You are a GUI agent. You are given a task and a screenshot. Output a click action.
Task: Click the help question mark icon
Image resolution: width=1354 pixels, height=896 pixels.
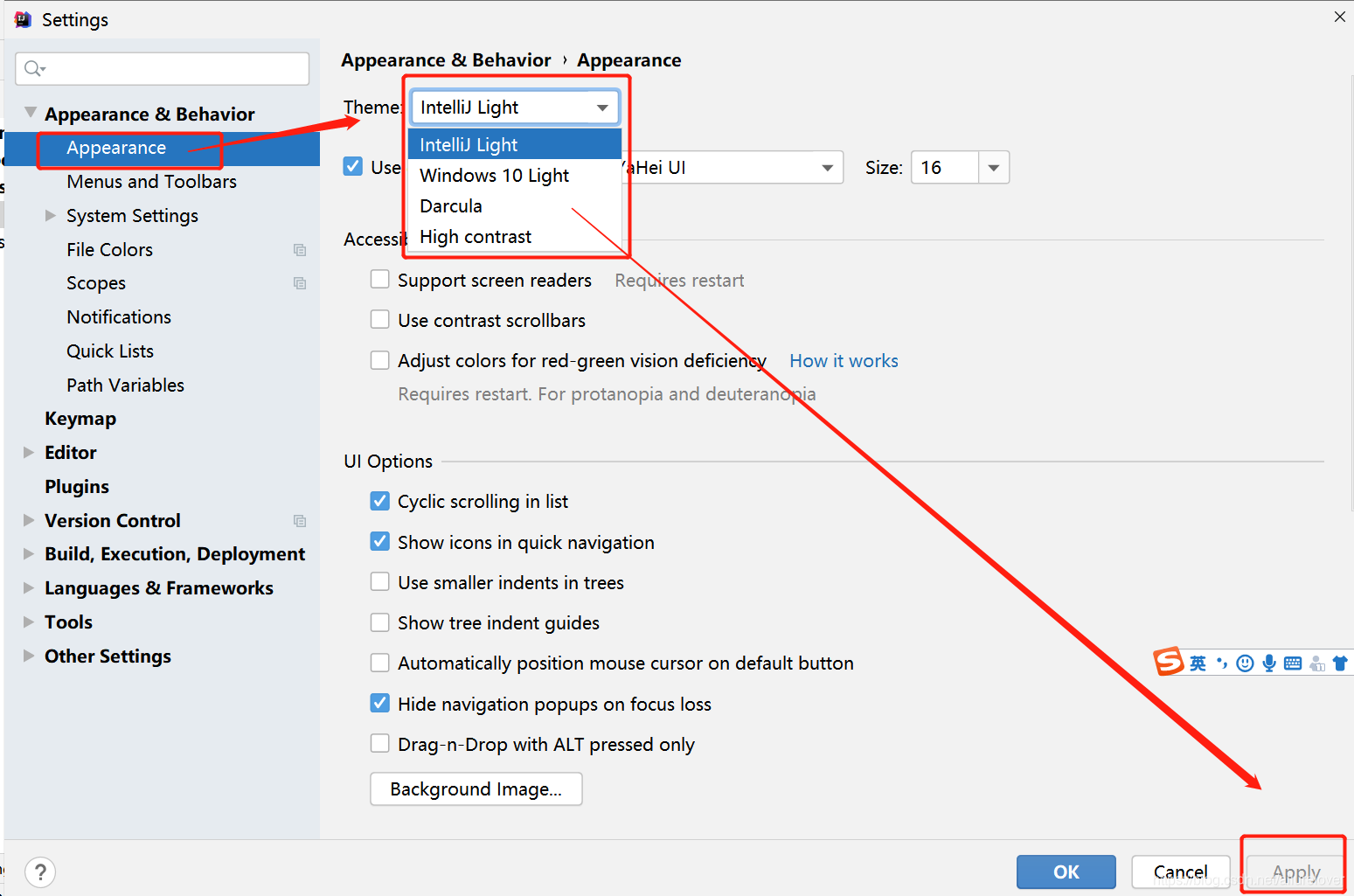click(40, 872)
